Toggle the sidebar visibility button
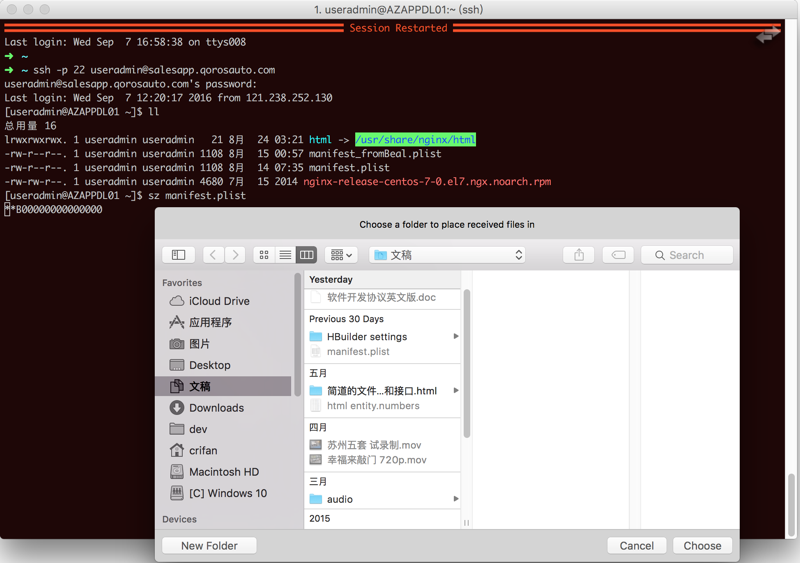The width and height of the screenshot is (800, 563). click(179, 255)
